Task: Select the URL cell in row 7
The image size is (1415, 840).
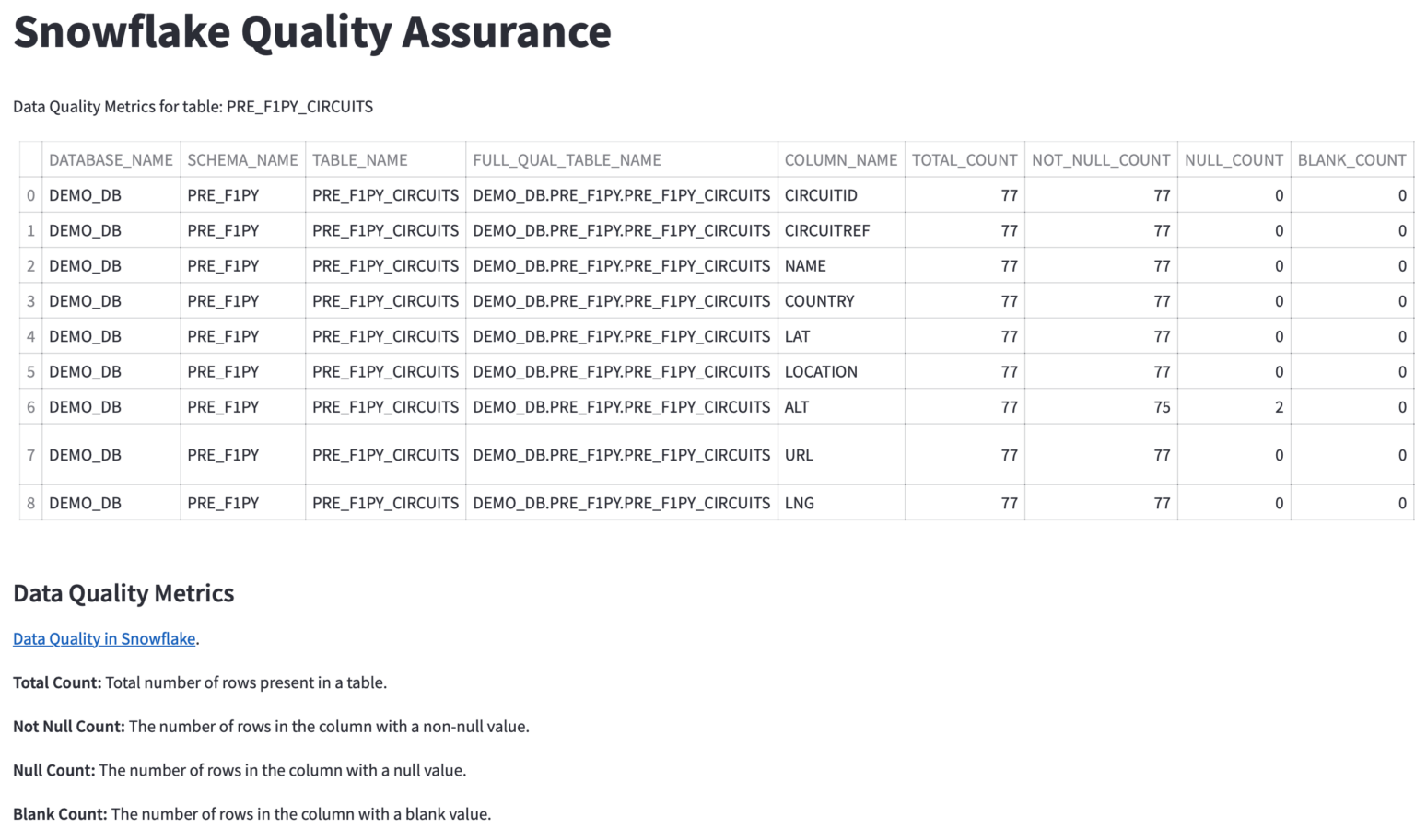Action: (x=798, y=454)
